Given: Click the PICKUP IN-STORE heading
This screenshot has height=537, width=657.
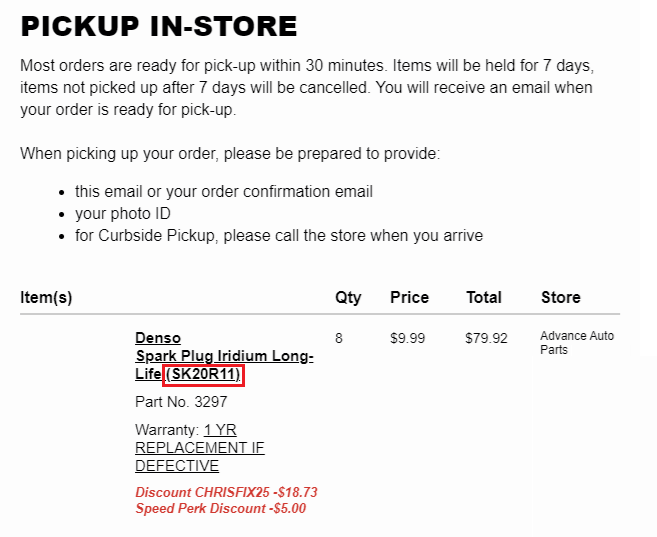Looking at the screenshot, I should [159, 26].
